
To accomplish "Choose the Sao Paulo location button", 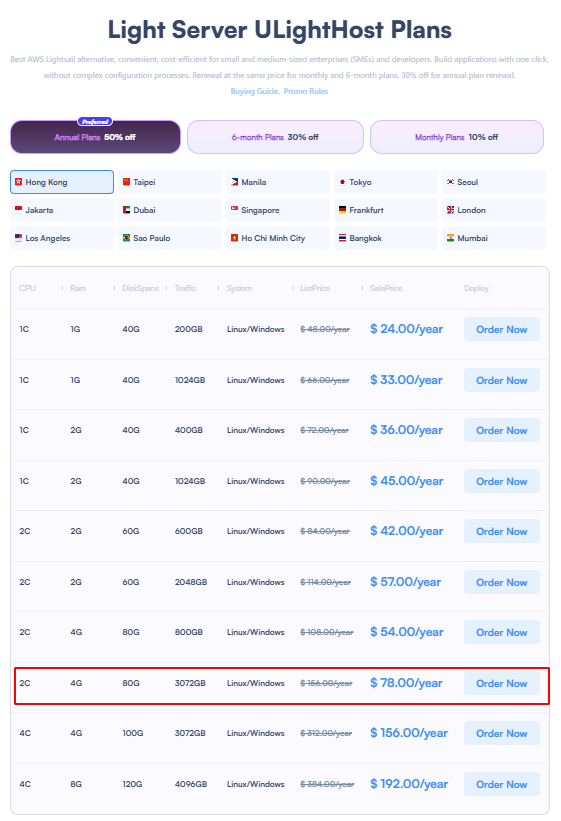I will (x=170, y=238).
